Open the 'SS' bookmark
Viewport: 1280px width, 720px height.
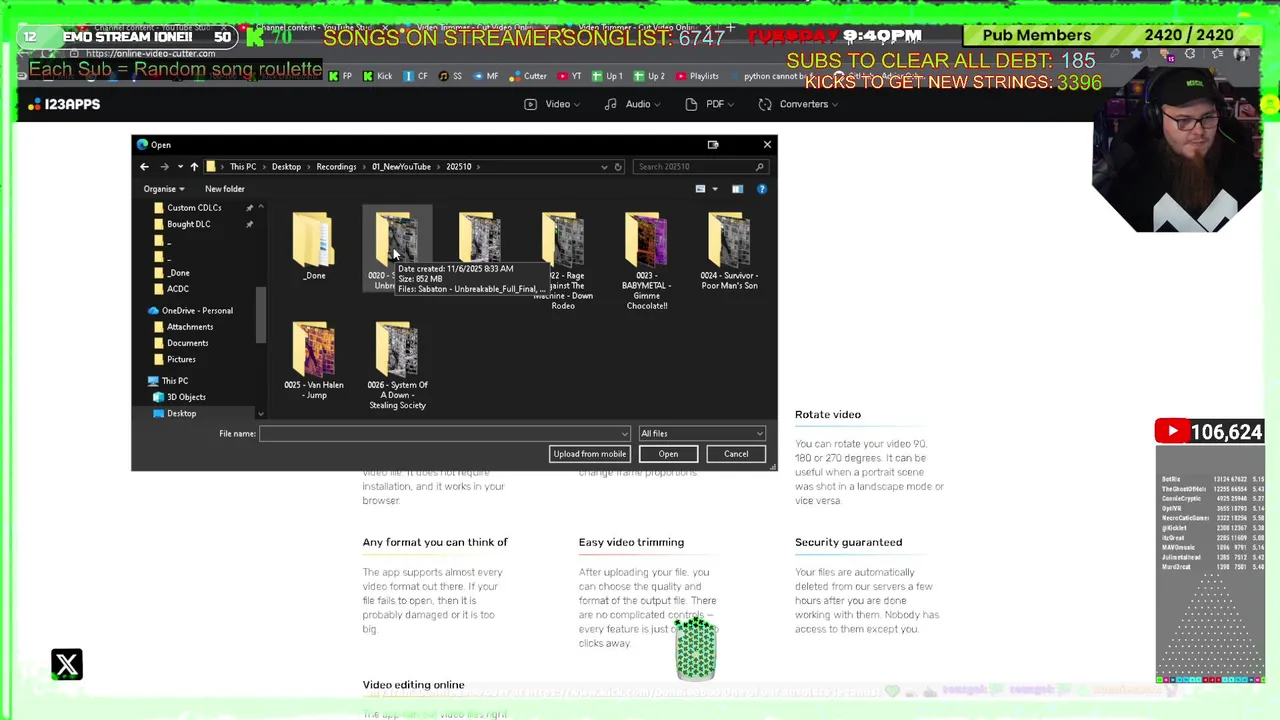click(x=451, y=76)
